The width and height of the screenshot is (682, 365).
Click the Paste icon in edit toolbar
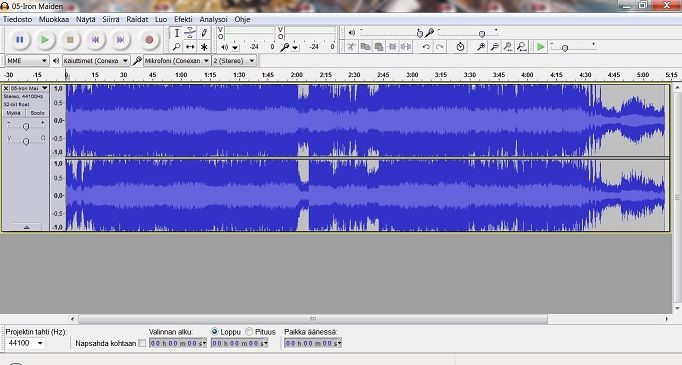click(379, 47)
